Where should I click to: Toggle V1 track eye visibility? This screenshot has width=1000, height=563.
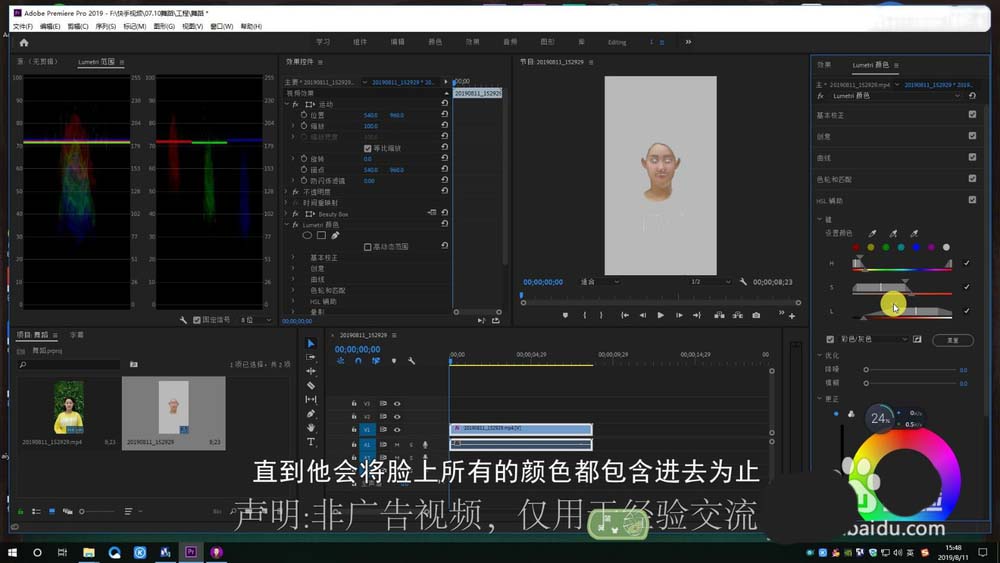tap(397, 430)
